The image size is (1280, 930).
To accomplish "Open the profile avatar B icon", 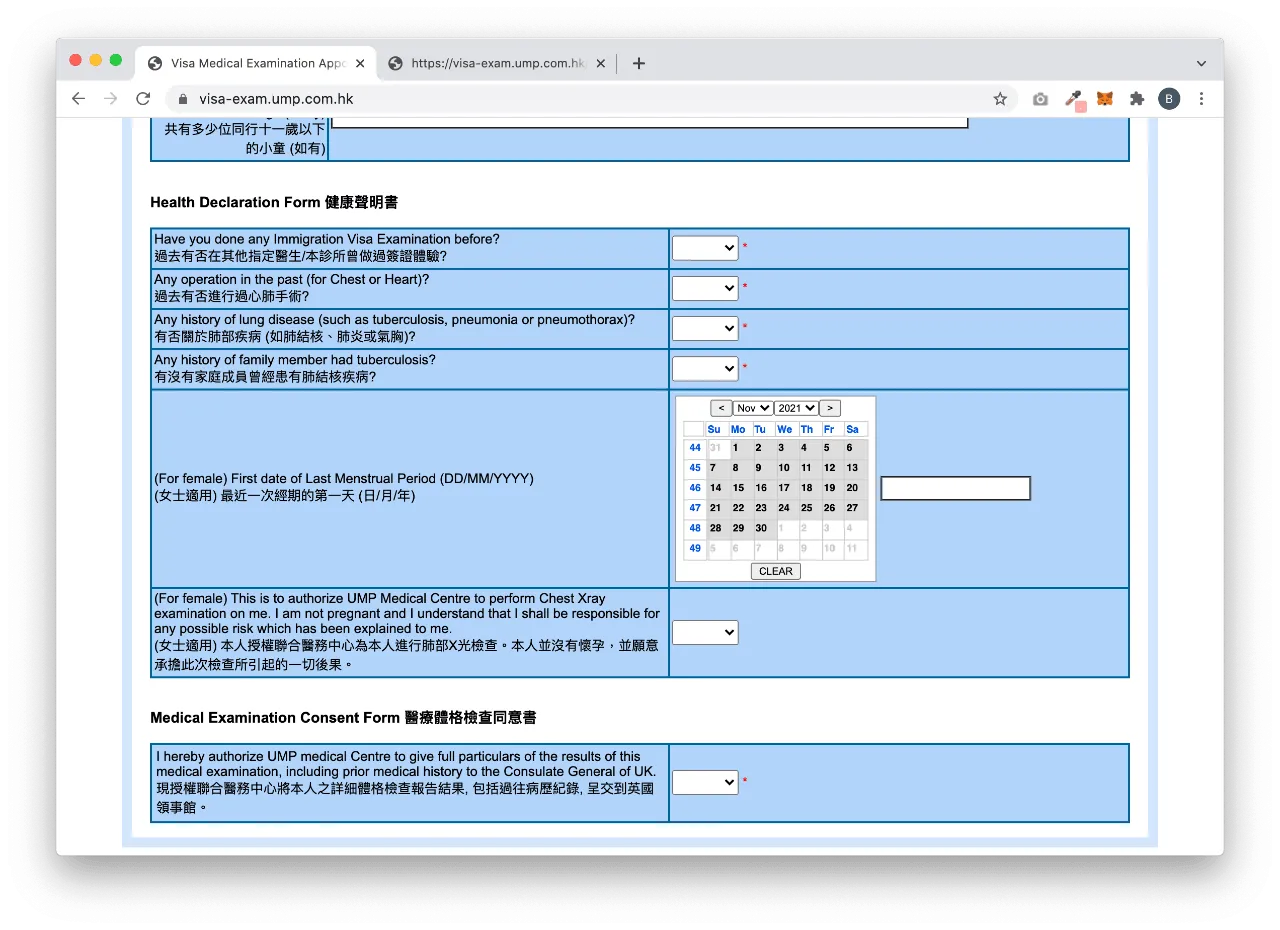I will tap(1169, 99).
